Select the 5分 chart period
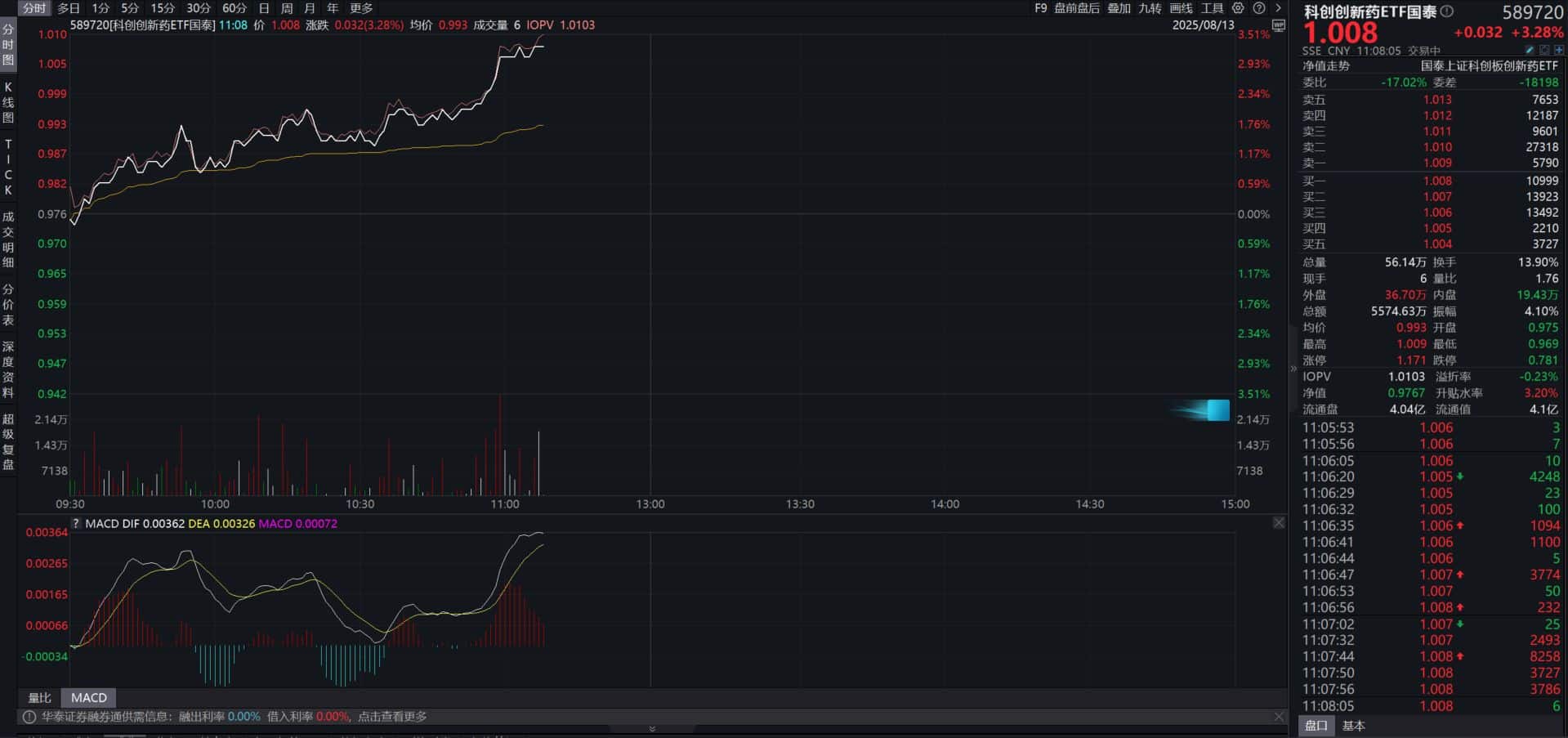1568x738 pixels. click(x=130, y=8)
